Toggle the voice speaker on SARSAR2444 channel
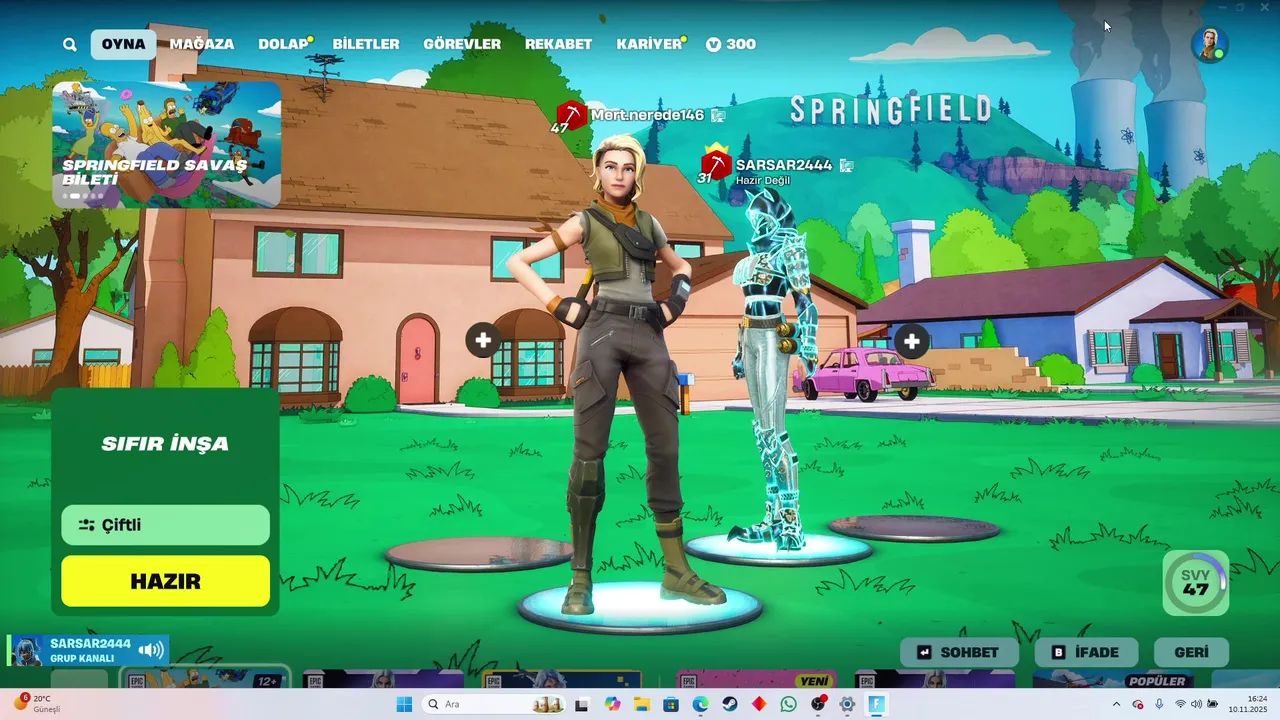Screen dimensions: 1280x720 point(151,650)
